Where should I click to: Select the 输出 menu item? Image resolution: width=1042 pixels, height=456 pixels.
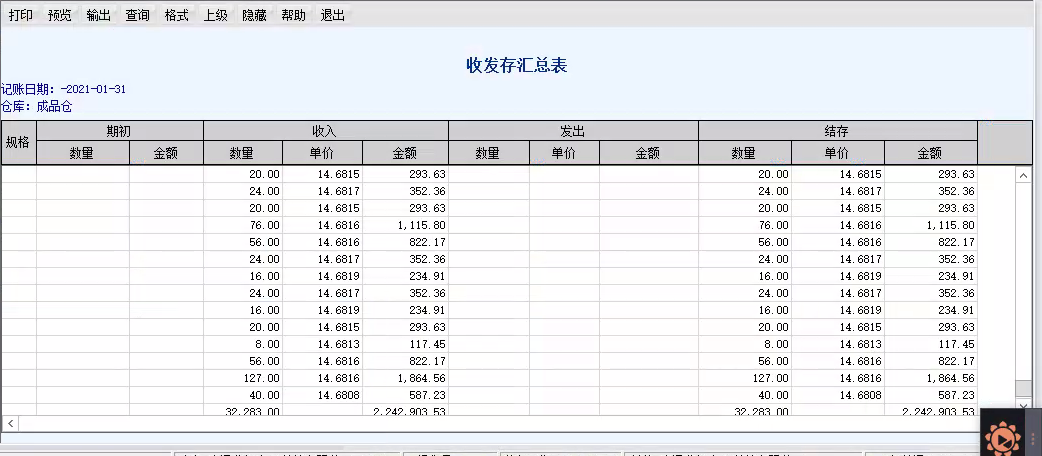(98, 15)
